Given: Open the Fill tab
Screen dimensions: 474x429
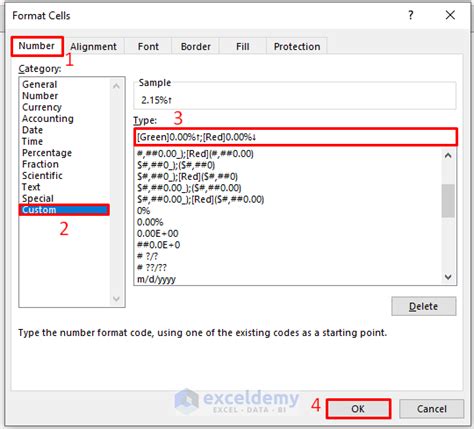Looking at the screenshot, I should pos(243,47).
